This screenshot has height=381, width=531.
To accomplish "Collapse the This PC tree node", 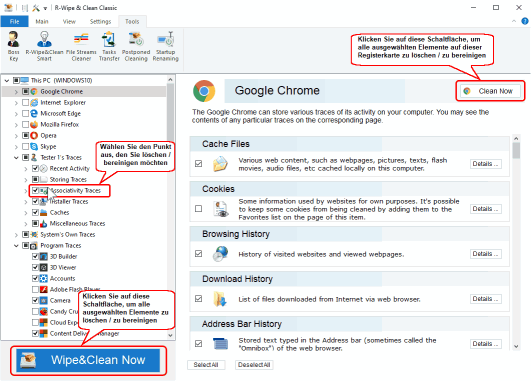I will (7, 81).
